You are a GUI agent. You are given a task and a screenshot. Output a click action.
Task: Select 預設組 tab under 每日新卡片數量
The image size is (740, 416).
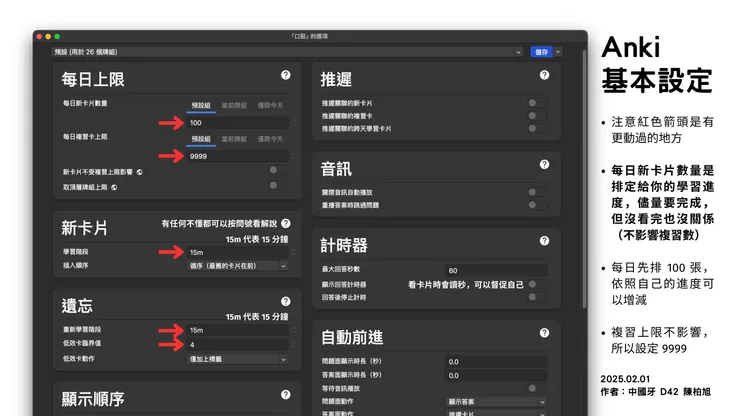(201, 105)
